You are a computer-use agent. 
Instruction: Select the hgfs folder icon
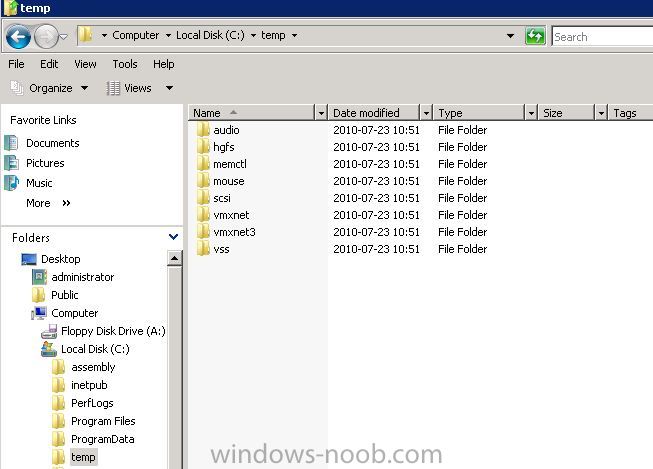[203, 147]
